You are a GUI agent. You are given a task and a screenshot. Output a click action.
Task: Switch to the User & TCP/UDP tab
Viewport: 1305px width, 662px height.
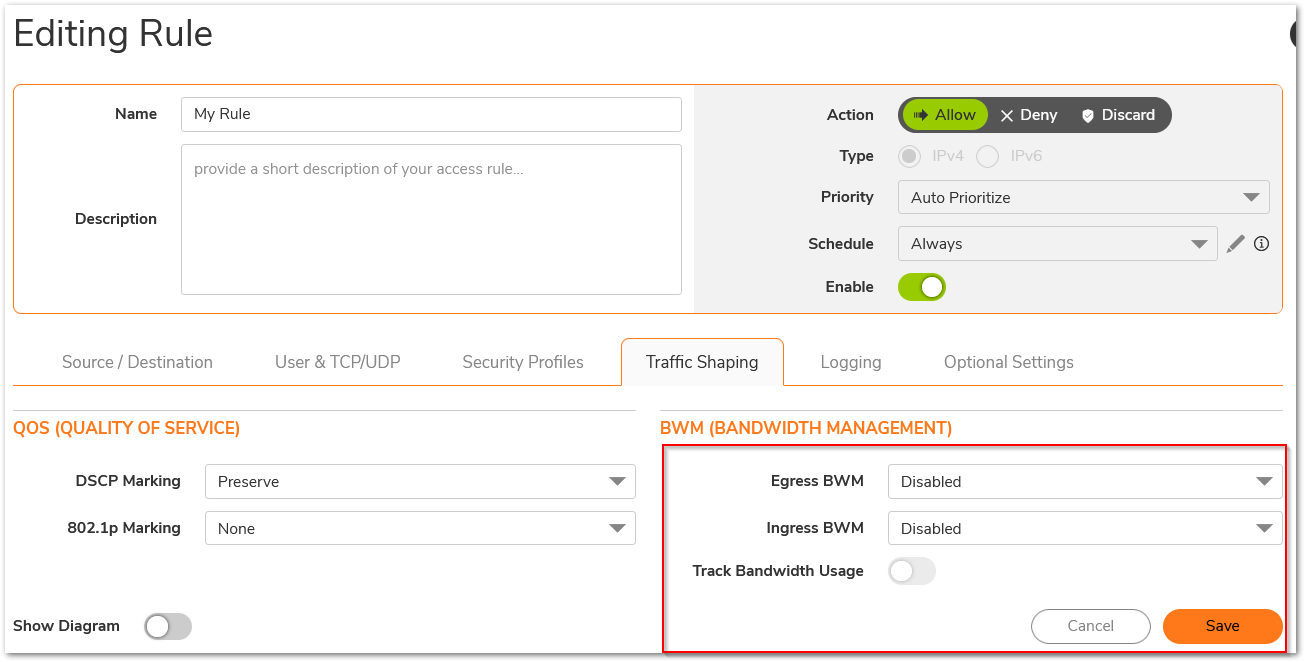click(x=338, y=362)
